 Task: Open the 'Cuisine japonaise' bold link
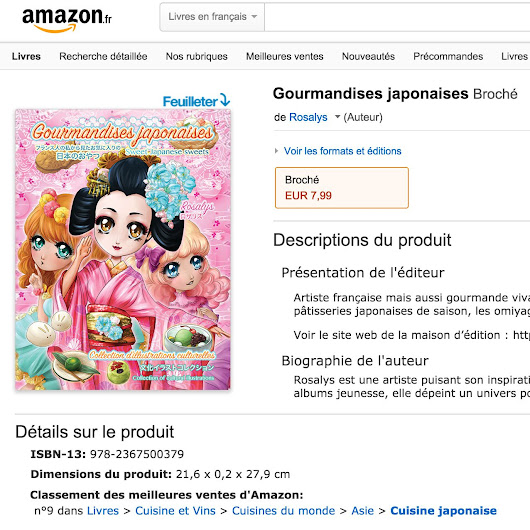[443, 510]
